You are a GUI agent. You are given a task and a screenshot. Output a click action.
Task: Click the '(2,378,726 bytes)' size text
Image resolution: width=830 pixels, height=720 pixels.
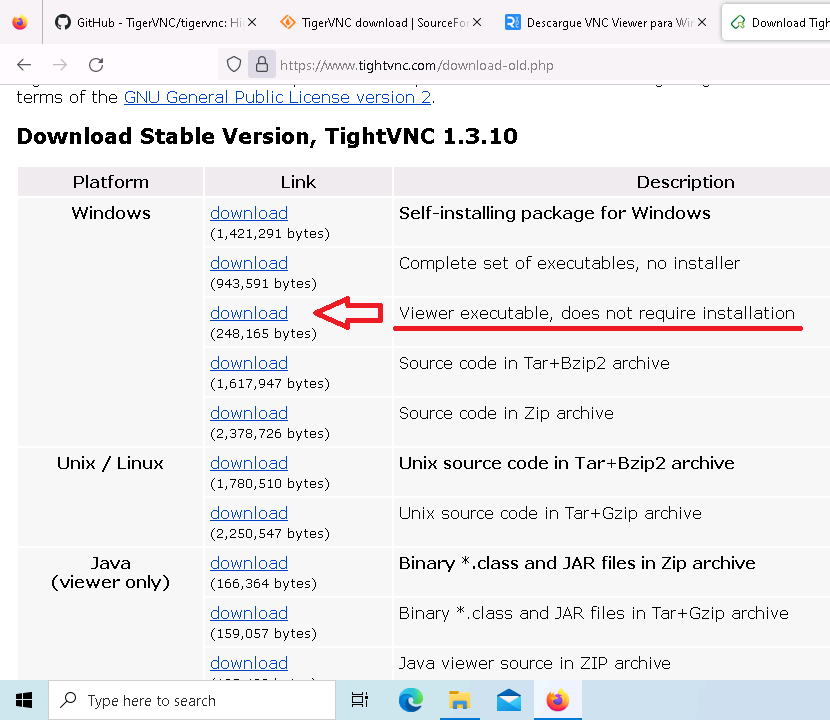pos(270,434)
